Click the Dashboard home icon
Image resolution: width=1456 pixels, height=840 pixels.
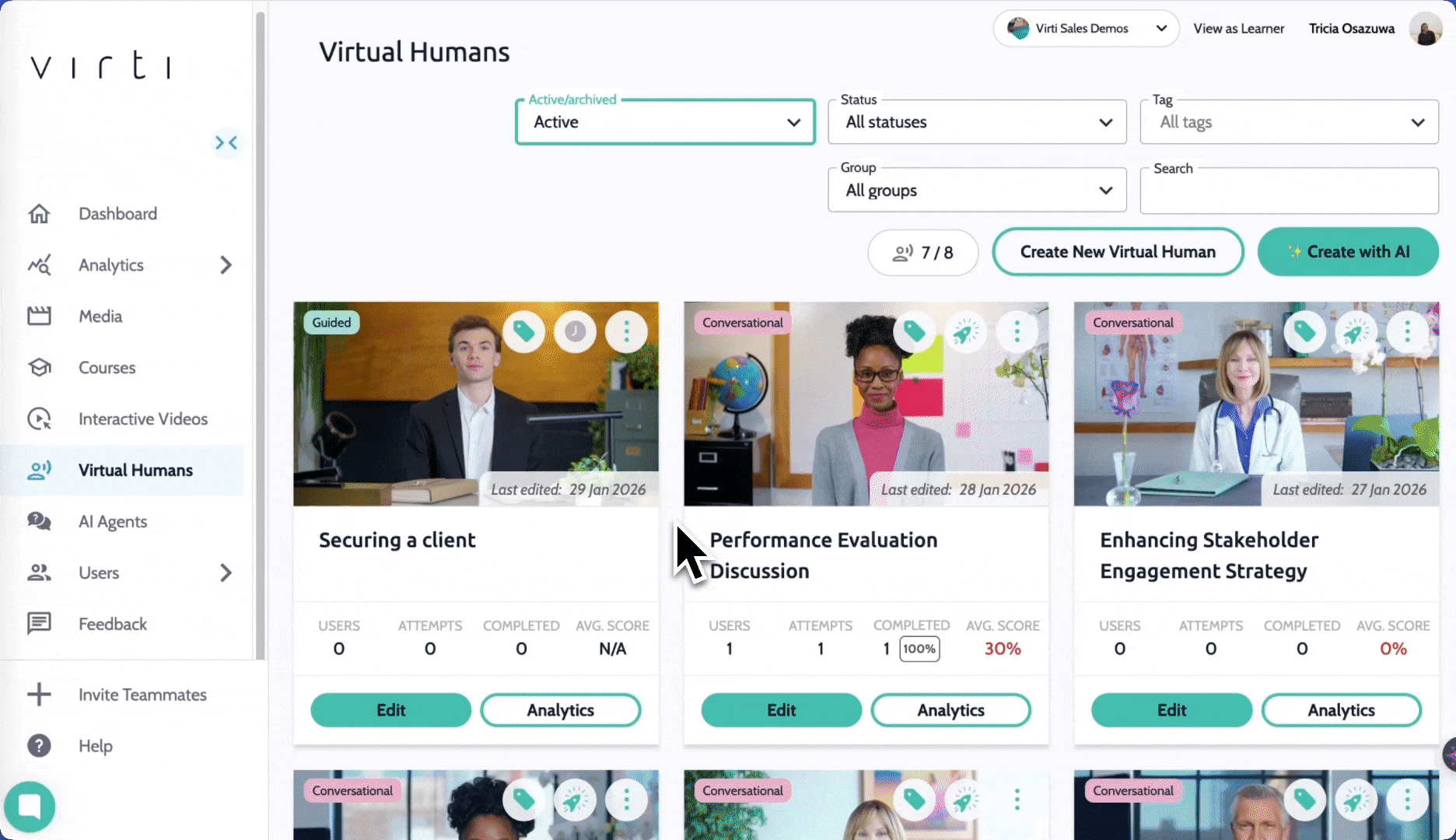click(39, 214)
